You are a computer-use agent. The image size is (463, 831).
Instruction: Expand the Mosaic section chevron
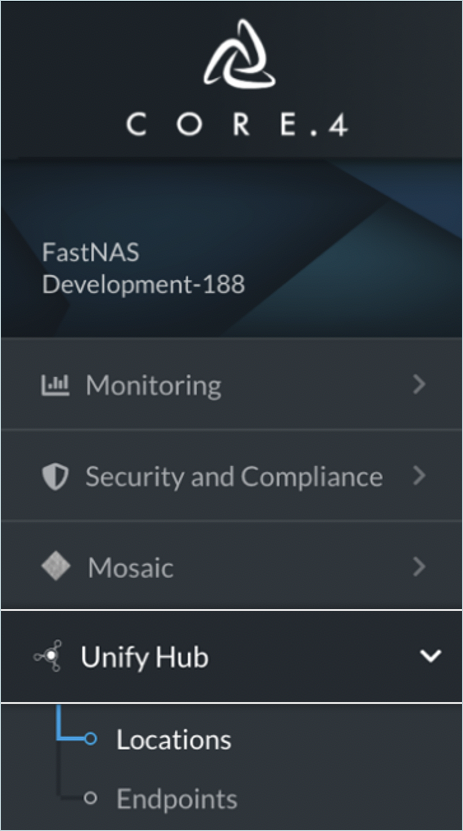point(420,567)
